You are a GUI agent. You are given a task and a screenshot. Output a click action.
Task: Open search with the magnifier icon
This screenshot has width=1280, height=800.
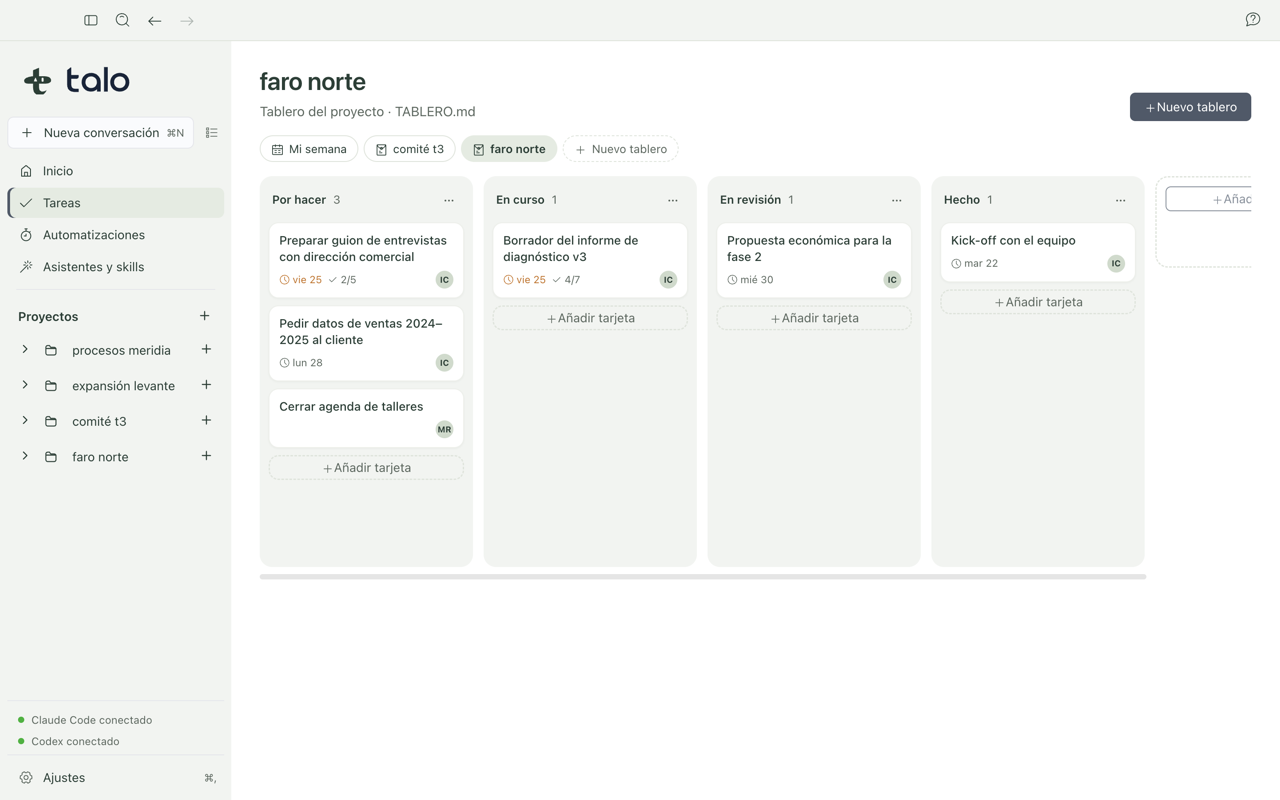click(123, 20)
